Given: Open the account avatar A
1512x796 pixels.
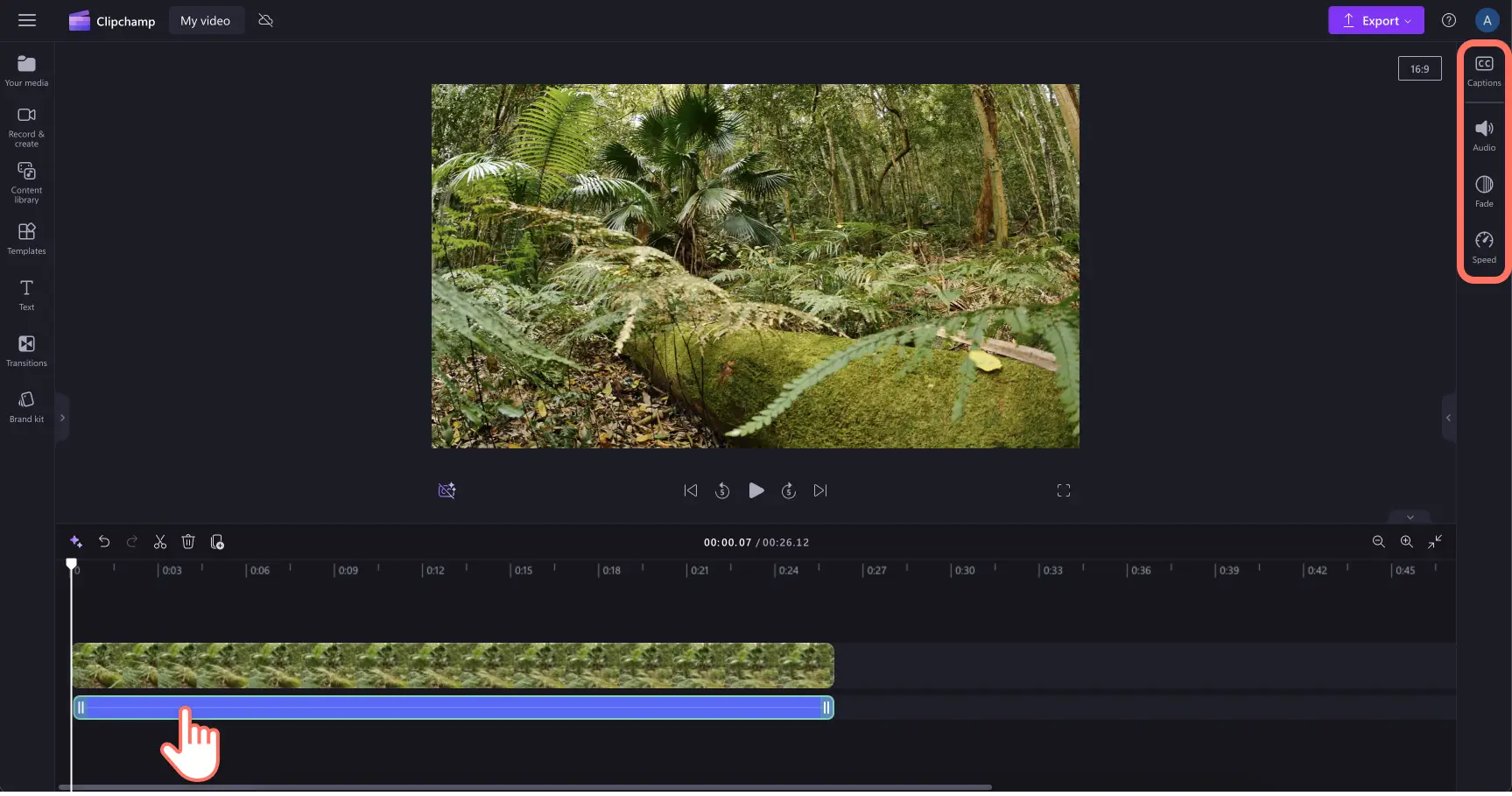Looking at the screenshot, I should (1487, 20).
